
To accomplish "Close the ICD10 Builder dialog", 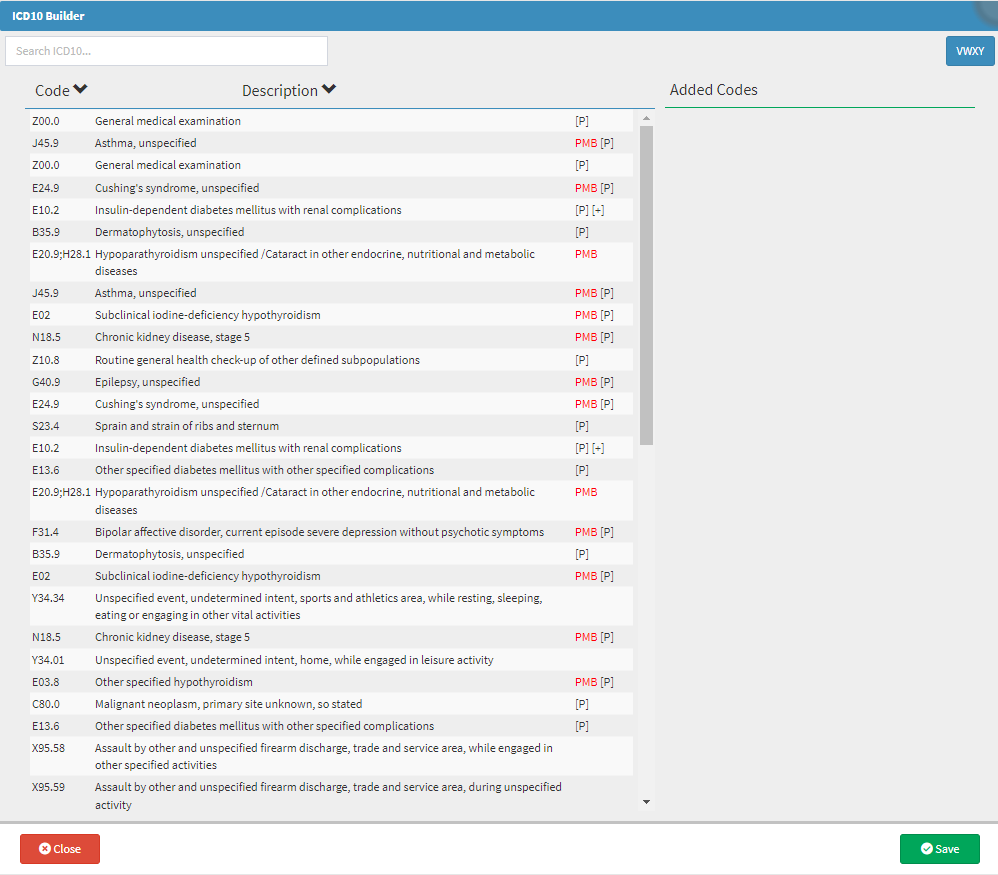I will [60, 849].
